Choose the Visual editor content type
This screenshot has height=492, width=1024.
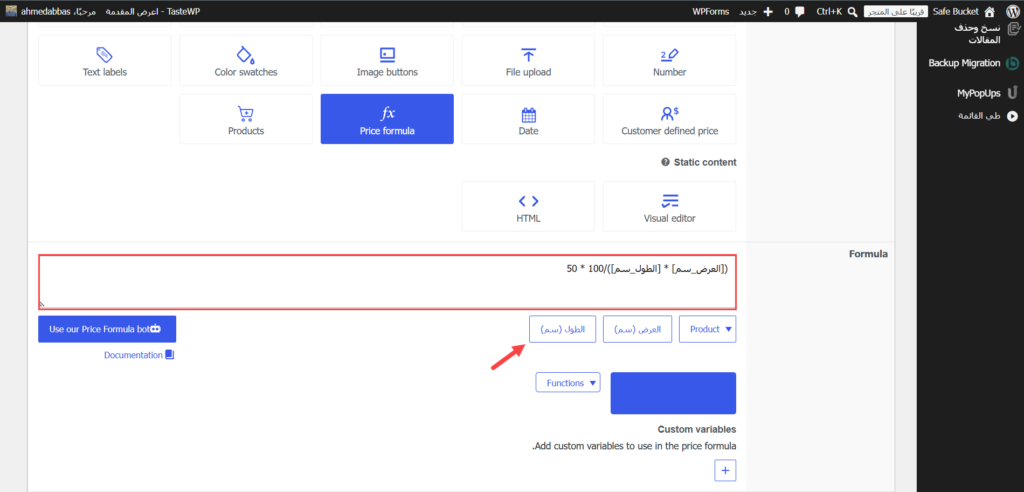pyautogui.click(x=669, y=206)
